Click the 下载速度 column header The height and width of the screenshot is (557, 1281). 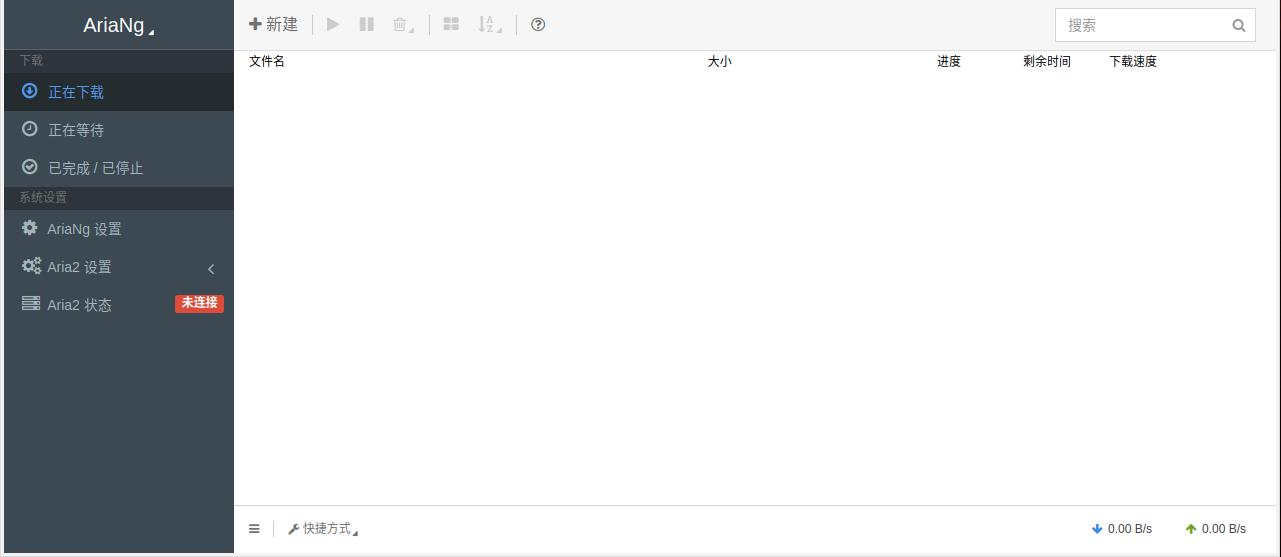click(x=1133, y=61)
